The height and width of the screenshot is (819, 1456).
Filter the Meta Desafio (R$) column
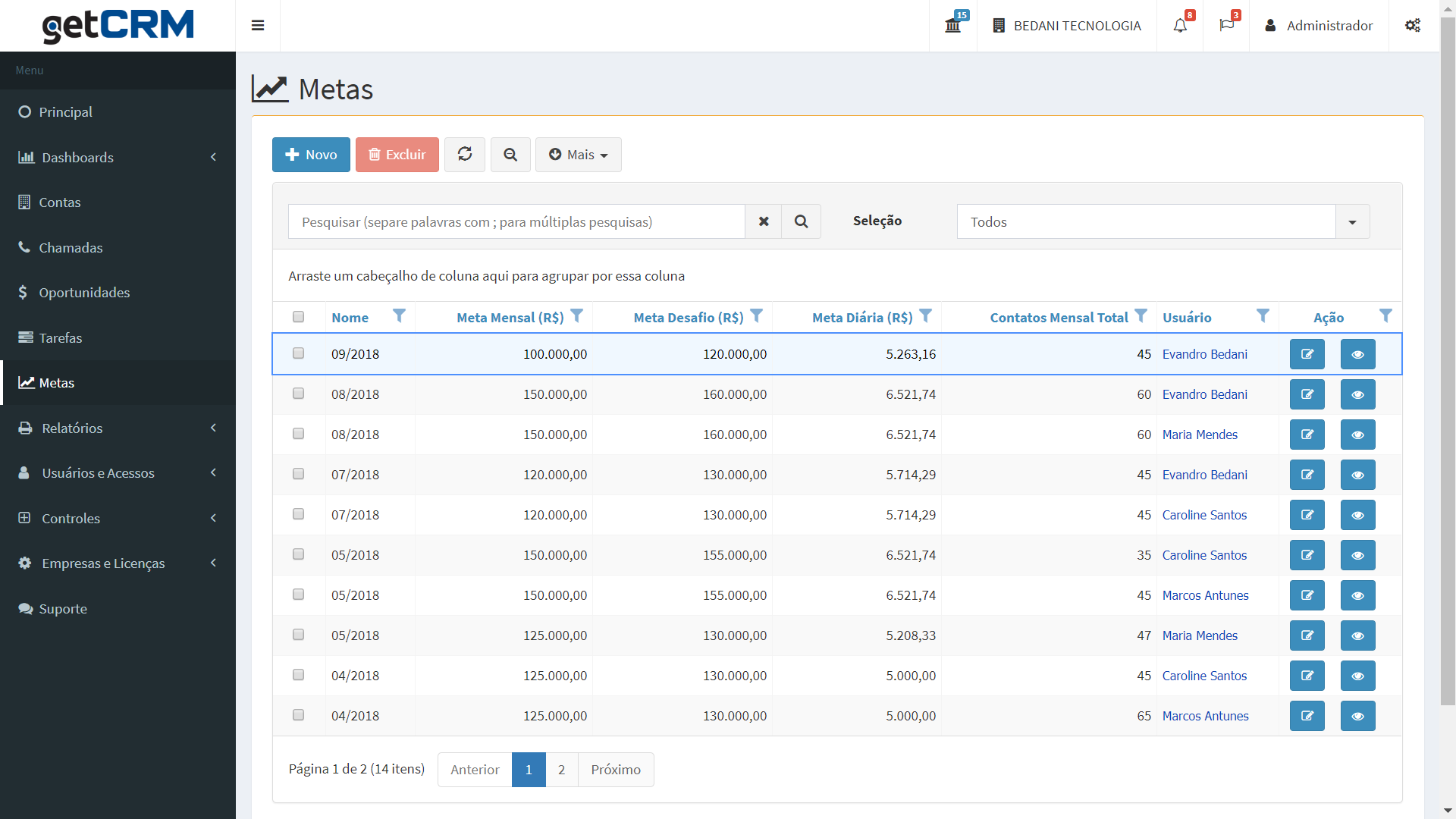point(757,316)
